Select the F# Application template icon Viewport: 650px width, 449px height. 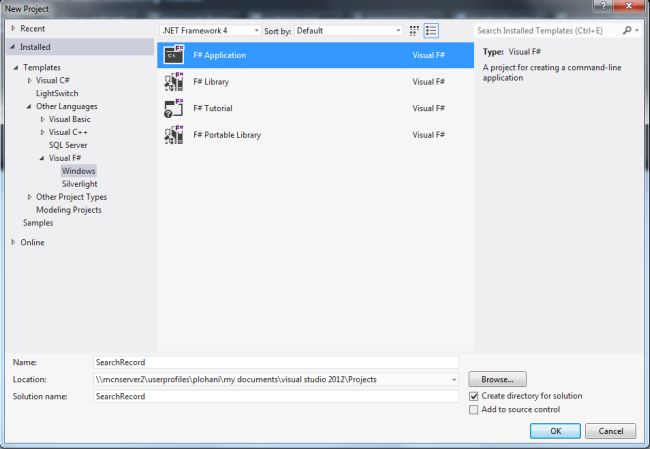click(x=174, y=55)
